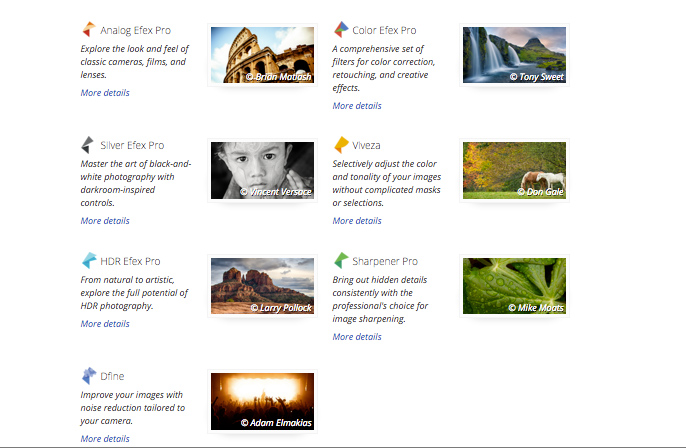Open More details for Silver Efex Pro
The image size is (686, 448).
(x=105, y=221)
